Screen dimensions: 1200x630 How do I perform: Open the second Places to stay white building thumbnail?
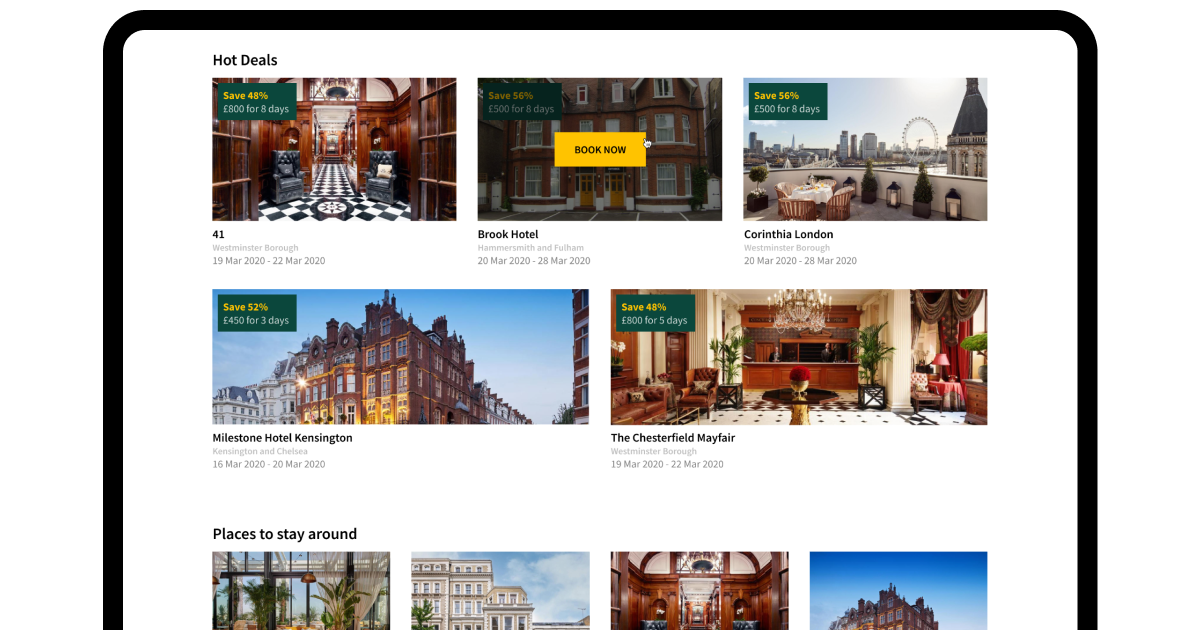pyautogui.click(x=500, y=591)
